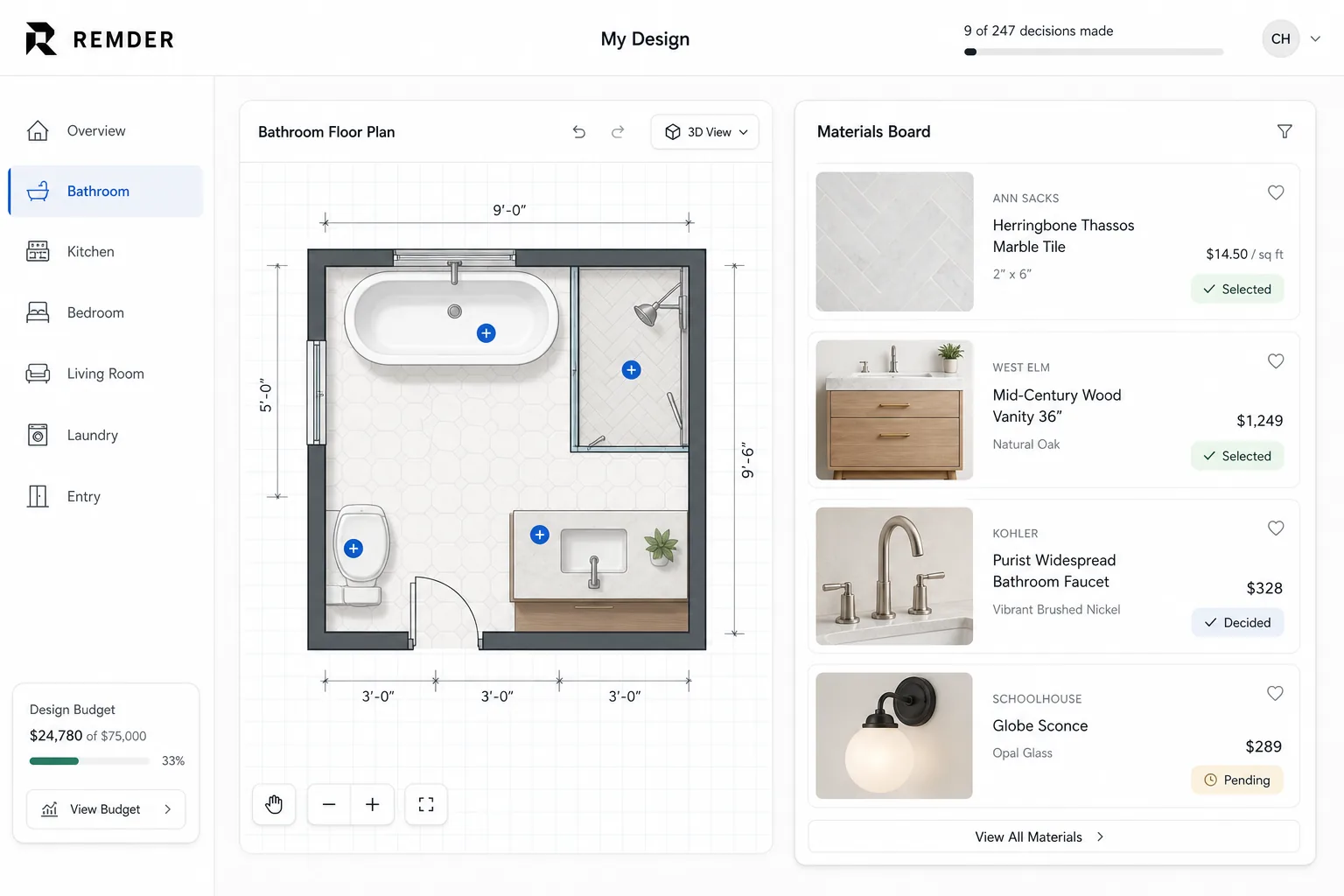View the Kohler faucet thumbnail
Image resolution: width=1344 pixels, height=896 pixels.
[894, 576]
